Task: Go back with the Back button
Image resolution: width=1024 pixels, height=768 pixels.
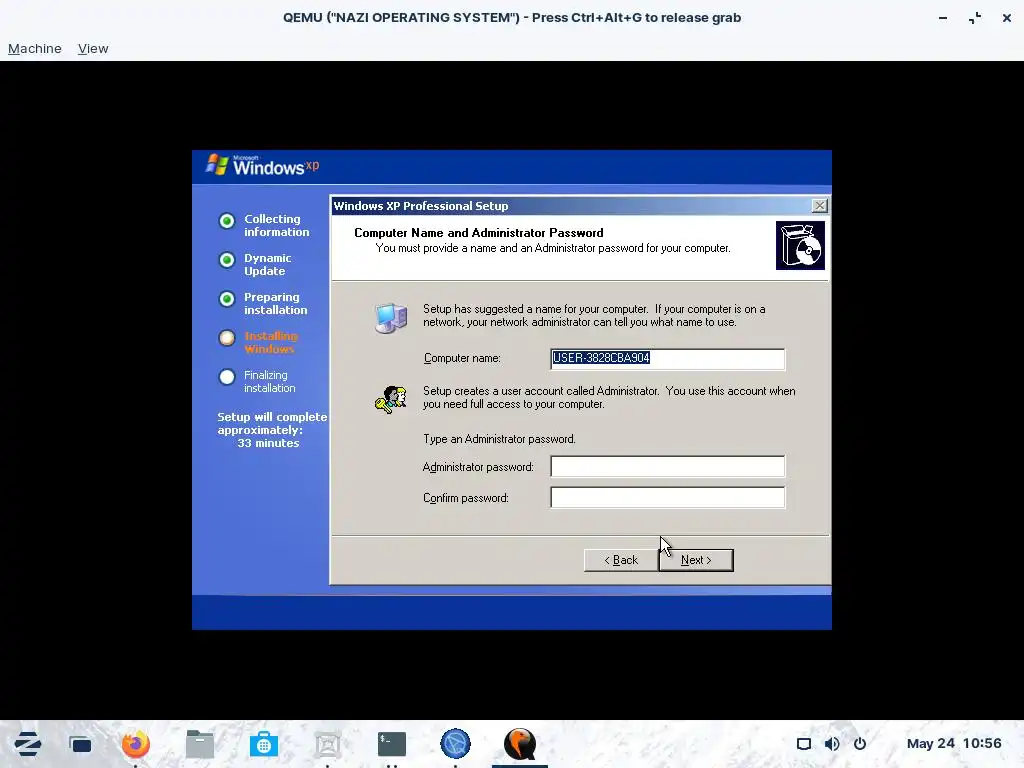Action: [621, 560]
